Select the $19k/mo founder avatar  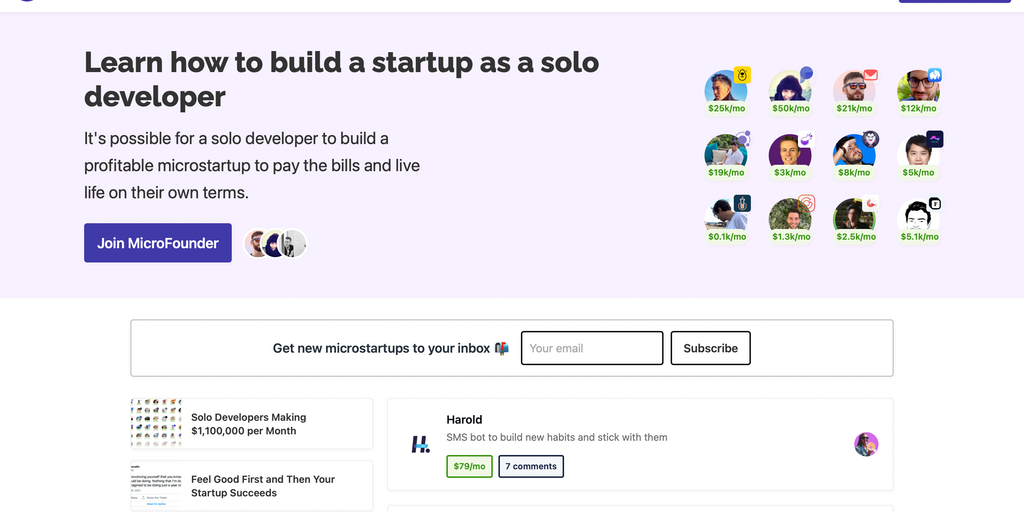pyautogui.click(x=725, y=151)
